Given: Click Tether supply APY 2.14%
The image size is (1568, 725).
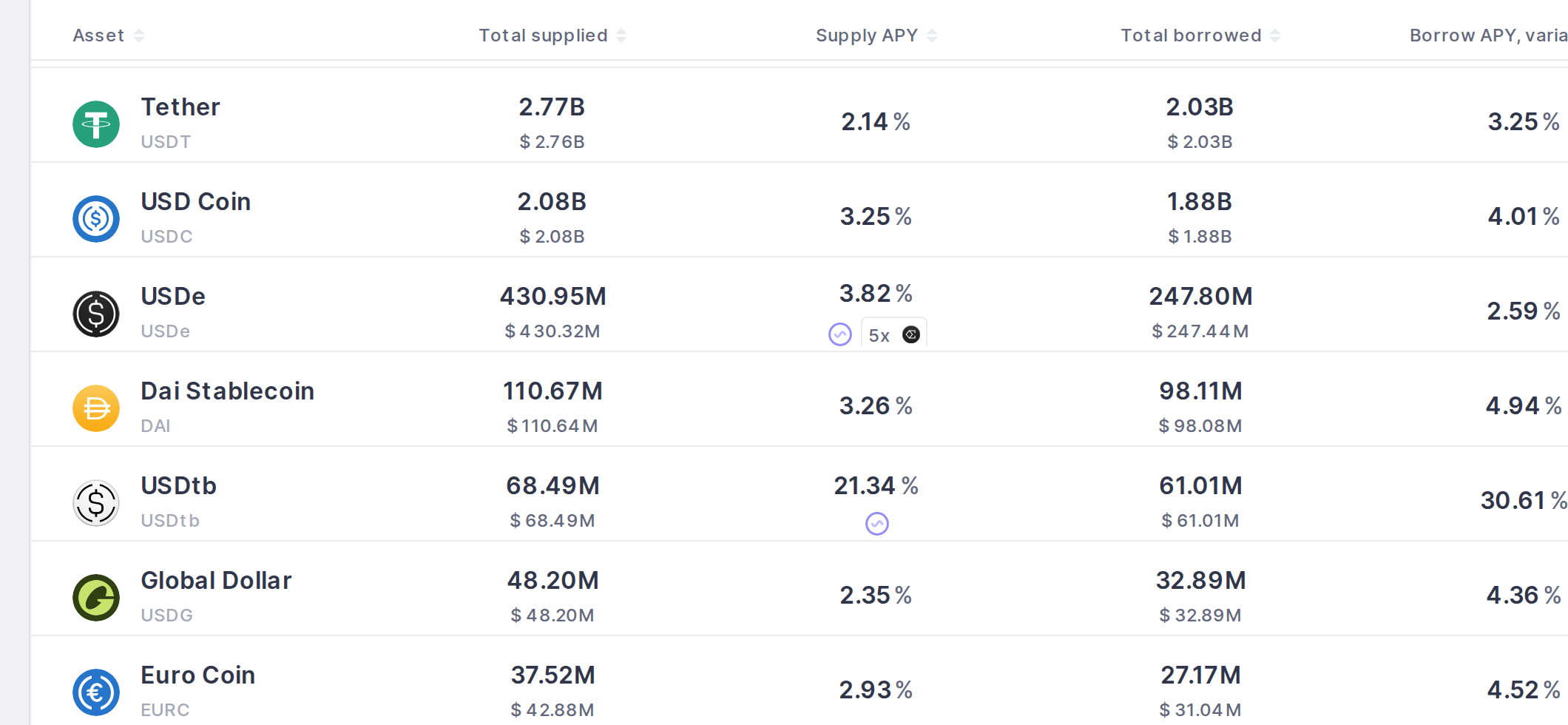Looking at the screenshot, I should (876, 122).
